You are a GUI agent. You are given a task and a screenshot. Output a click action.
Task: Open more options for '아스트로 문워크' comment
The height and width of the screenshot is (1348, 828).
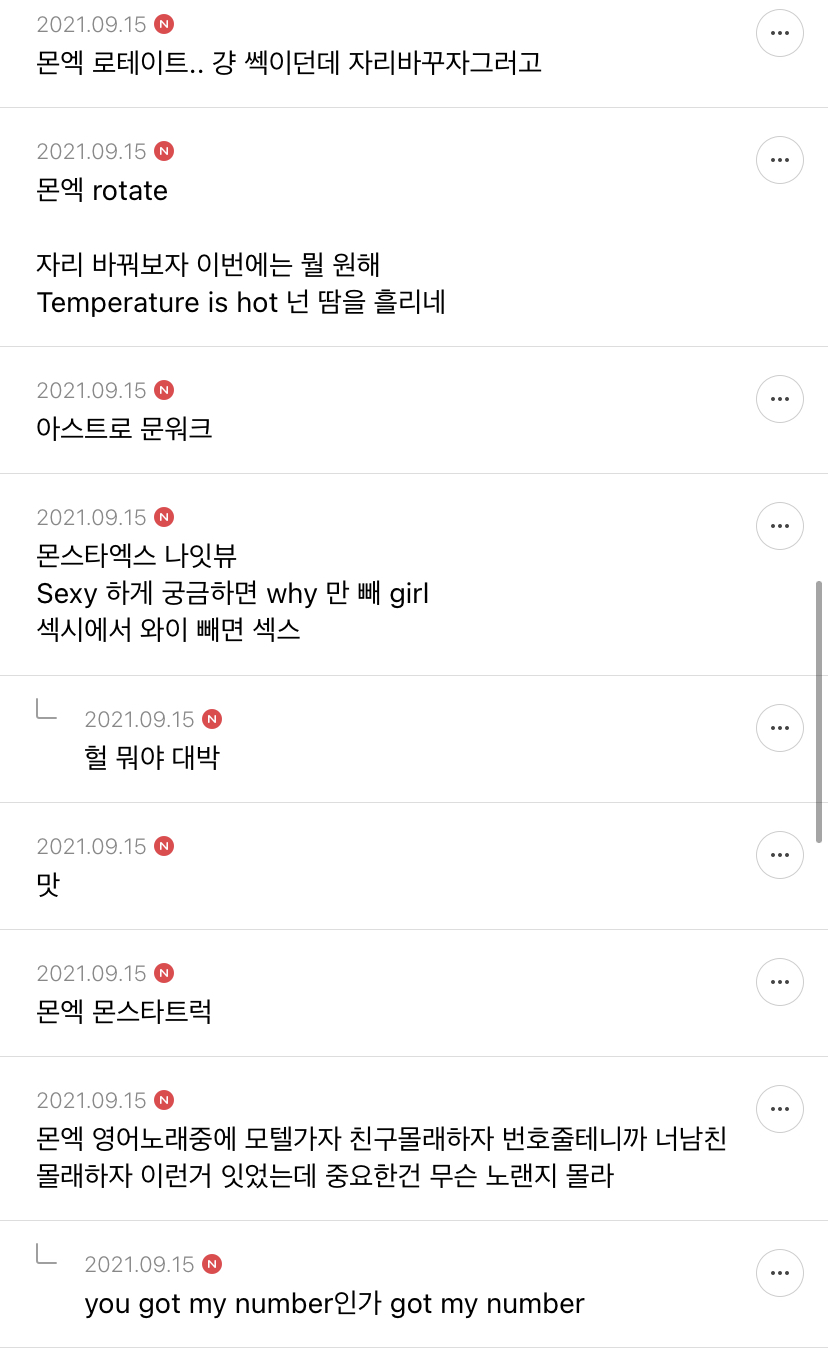coord(780,399)
